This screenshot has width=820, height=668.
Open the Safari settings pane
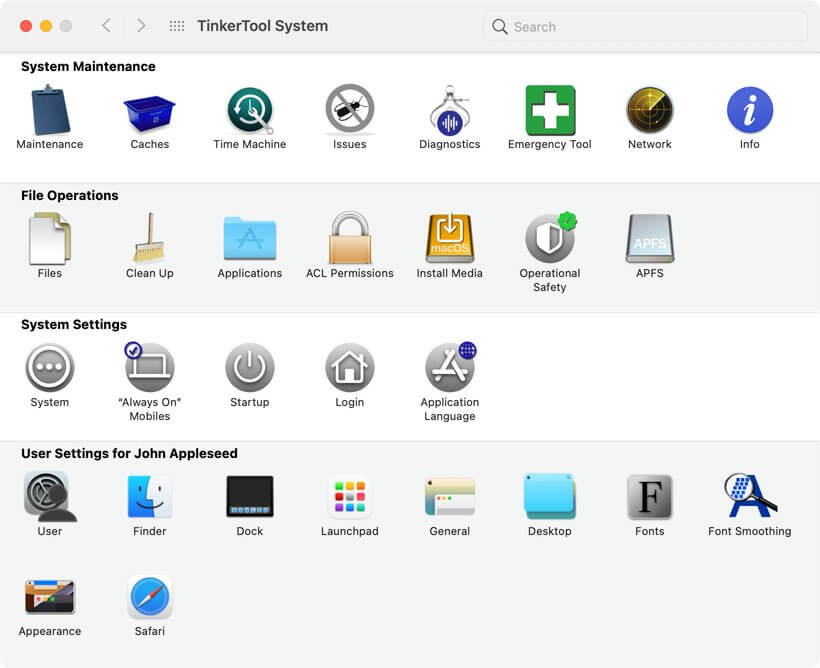[x=149, y=597]
